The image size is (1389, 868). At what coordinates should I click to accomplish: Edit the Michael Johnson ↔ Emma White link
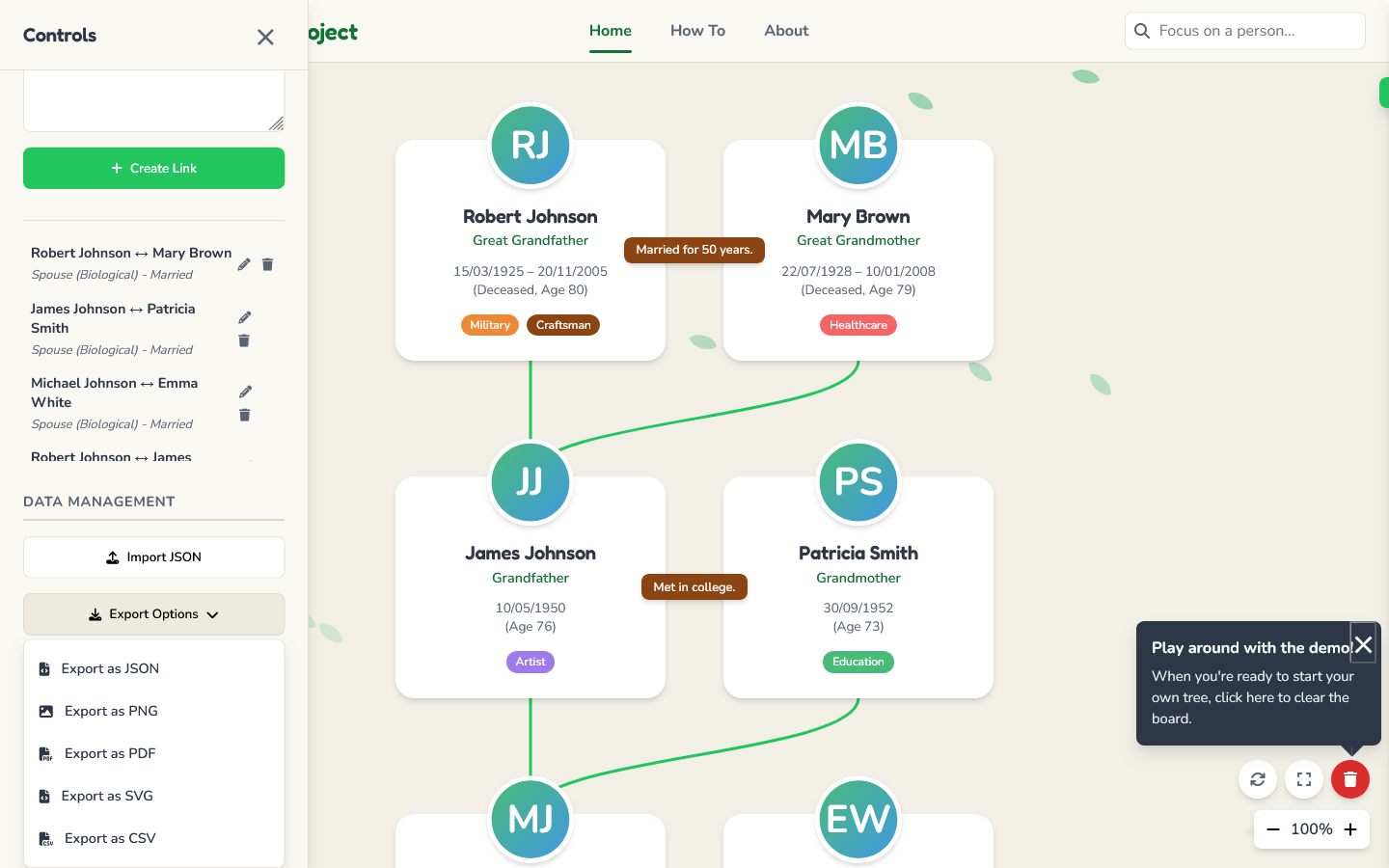coord(245,392)
